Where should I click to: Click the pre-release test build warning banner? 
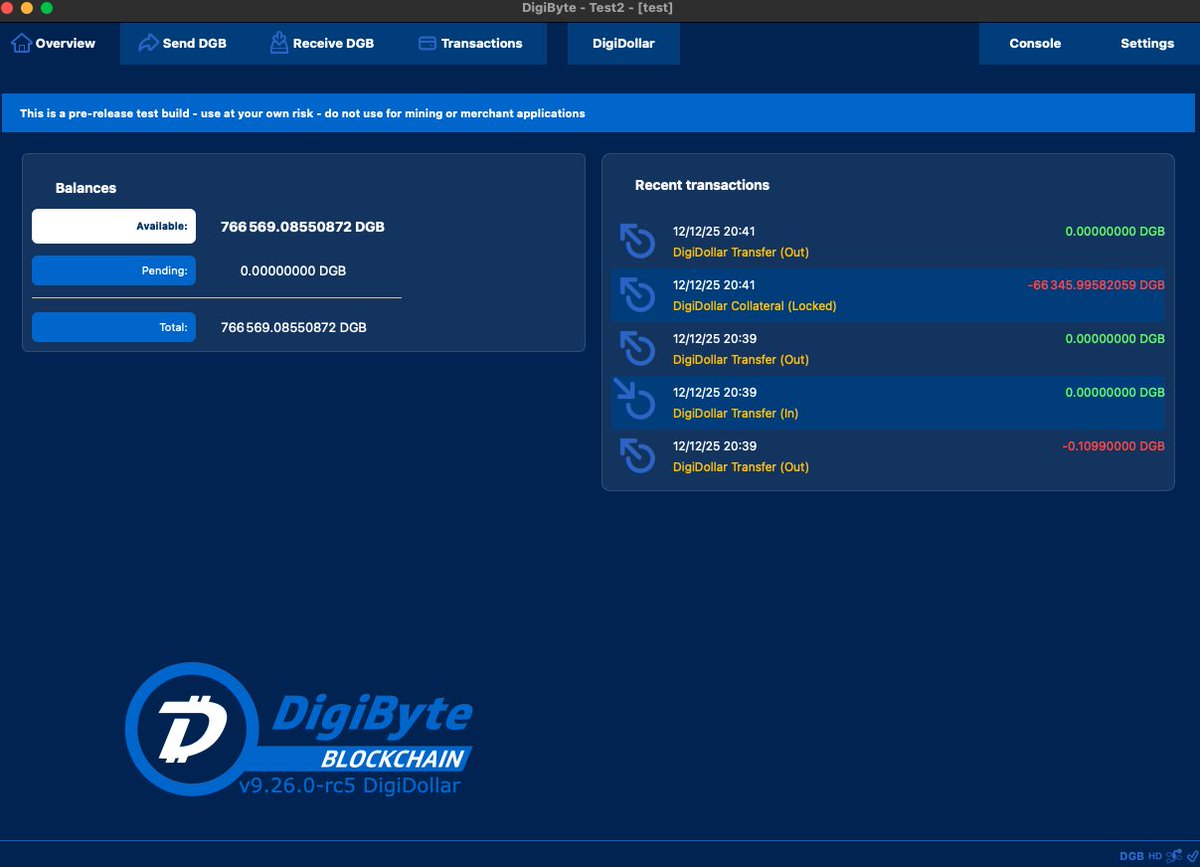(x=598, y=113)
